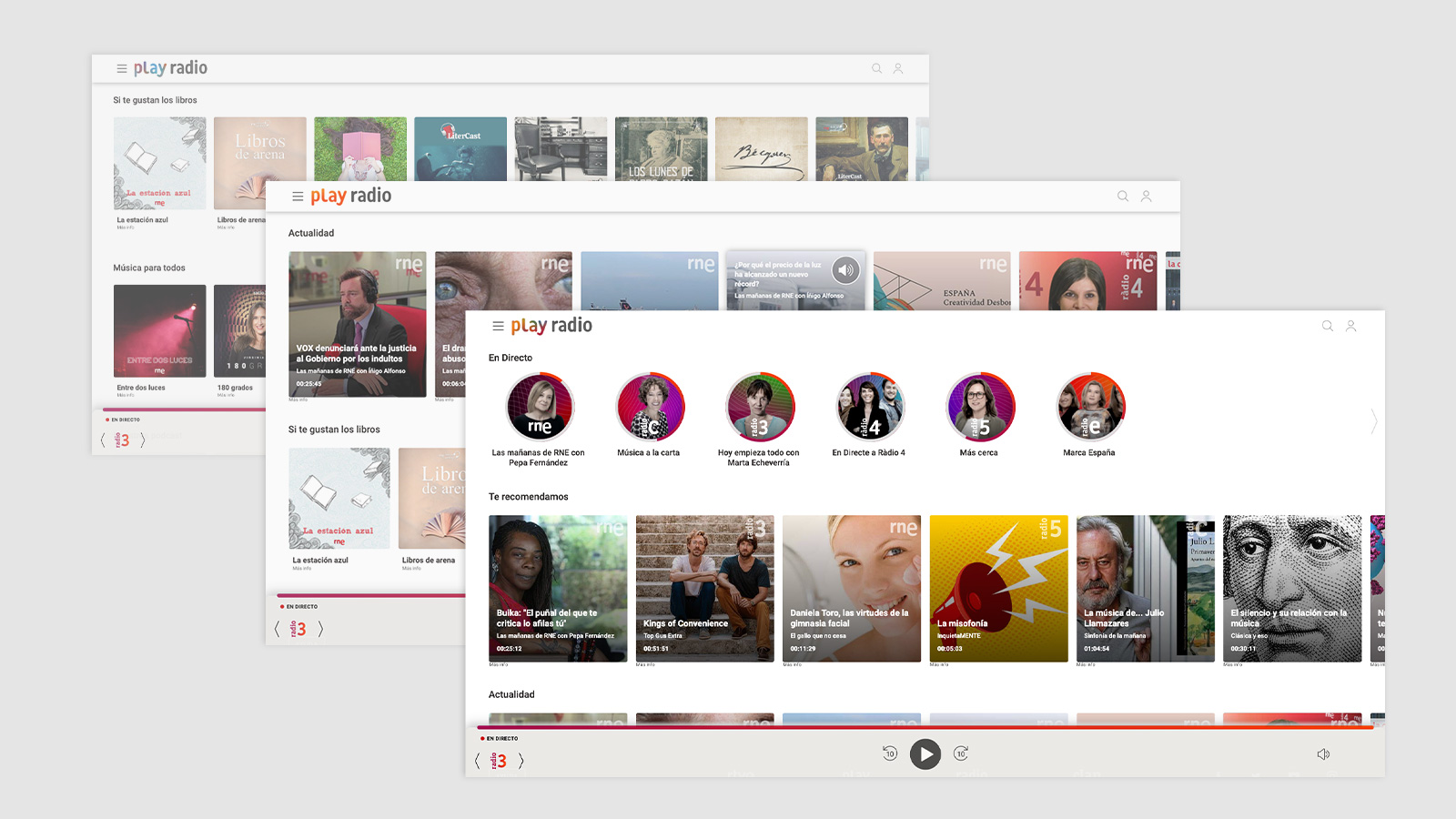Skip back 10 seconds in the player
Screen dimensions: 1456x819
coord(889,753)
